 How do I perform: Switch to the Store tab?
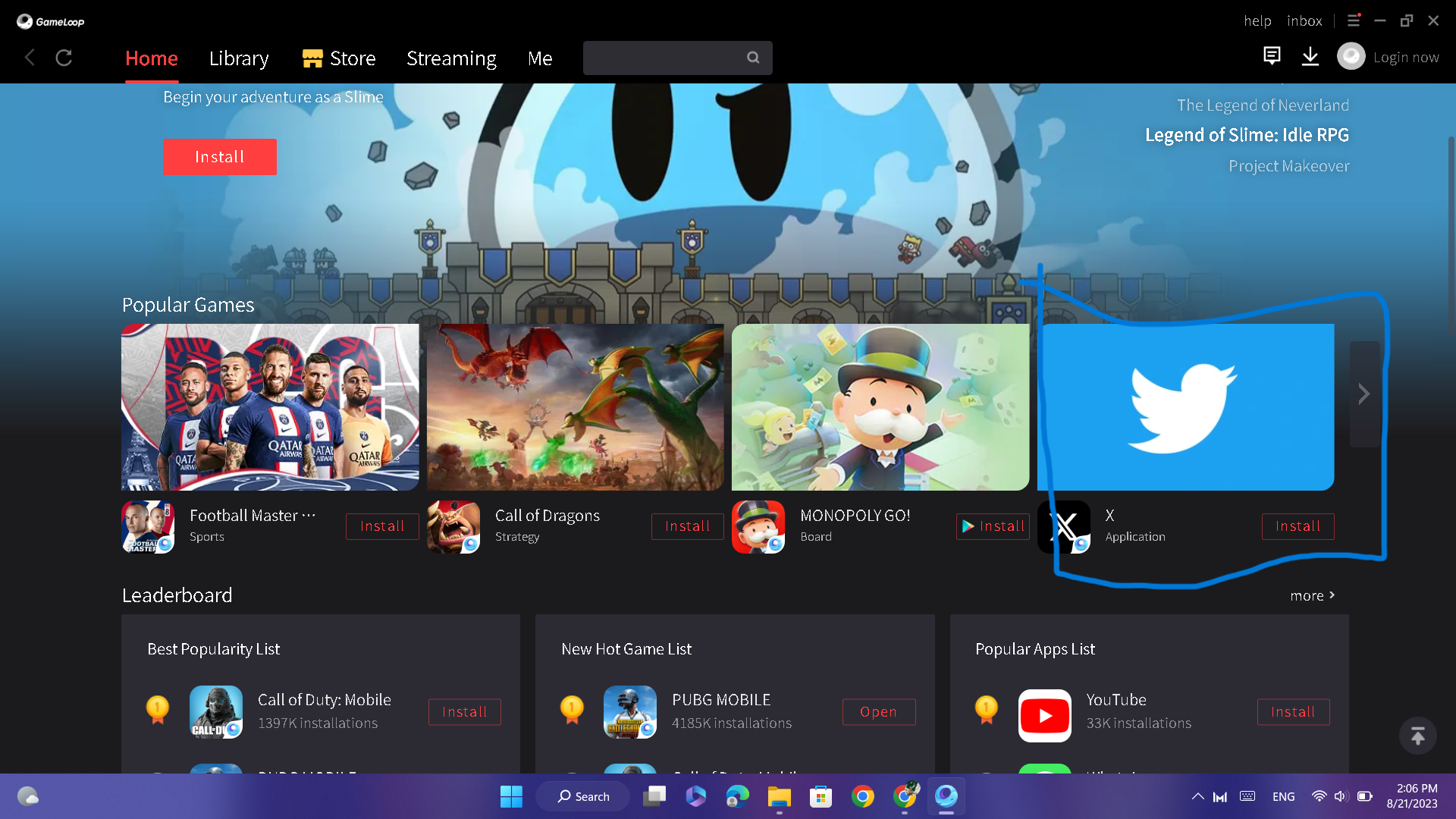pos(338,58)
